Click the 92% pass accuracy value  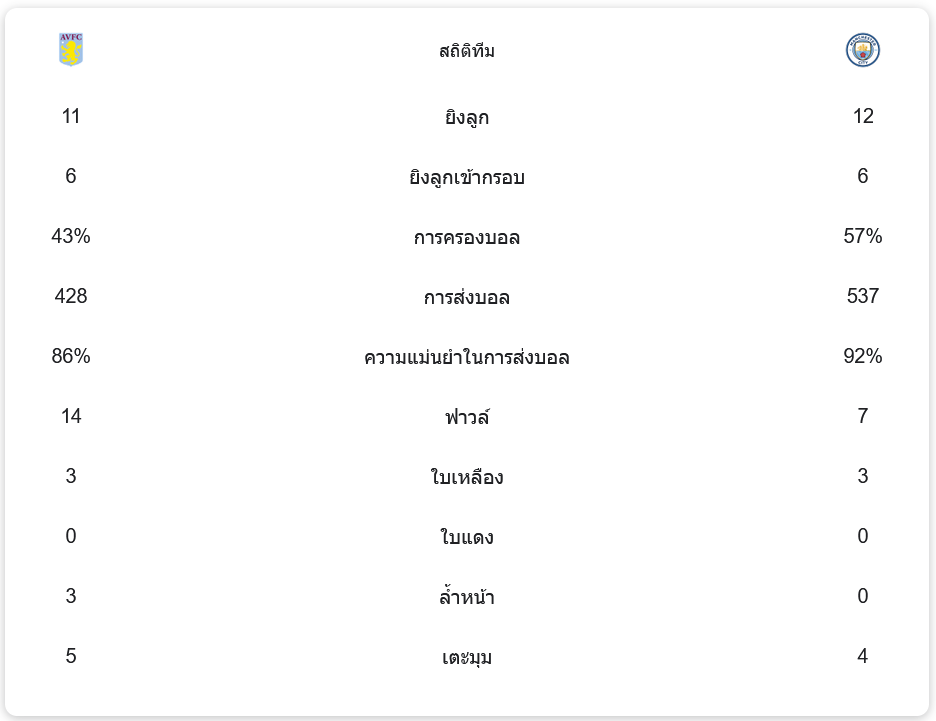point(862,356)
